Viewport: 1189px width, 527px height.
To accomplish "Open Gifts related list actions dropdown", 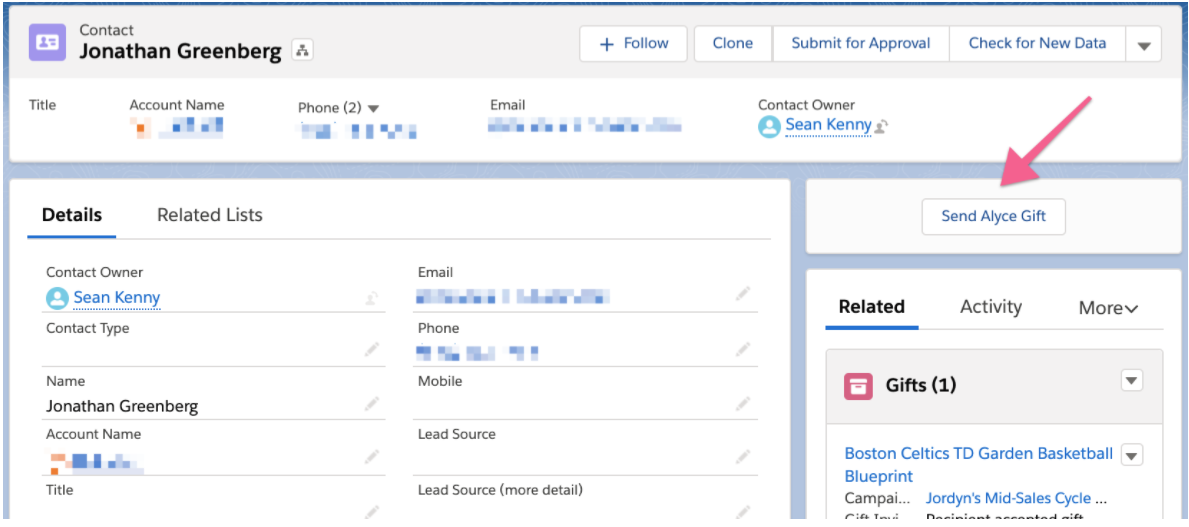I will tap(1132, 380).
